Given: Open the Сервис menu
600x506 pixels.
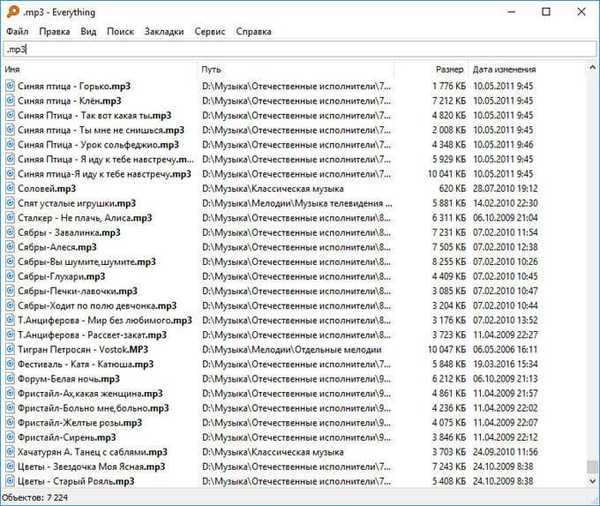Looking at the screenshot, I should pyautogui.click(x=210, y=31).
